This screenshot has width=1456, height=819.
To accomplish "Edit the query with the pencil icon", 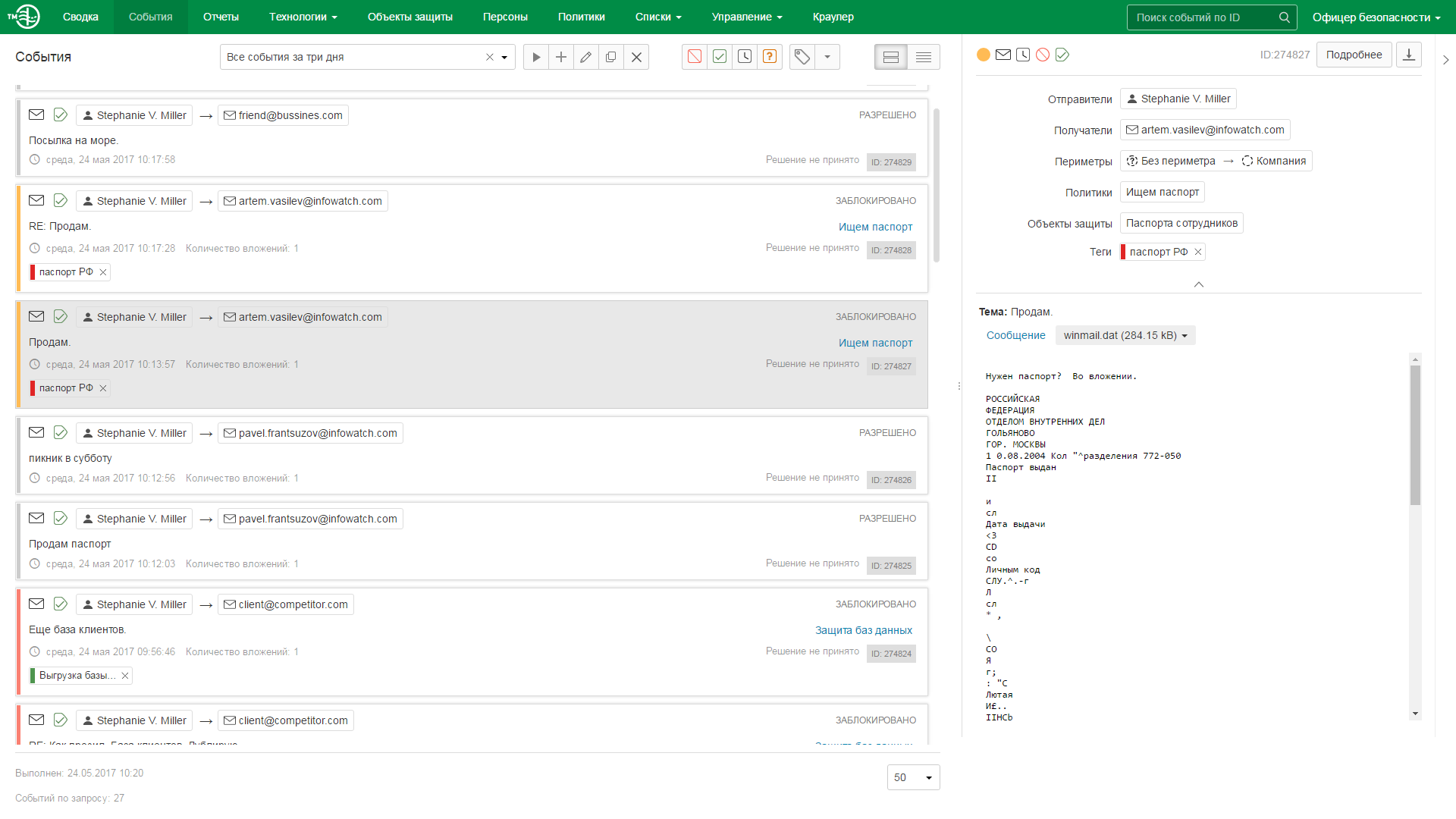I will [586, 57].
